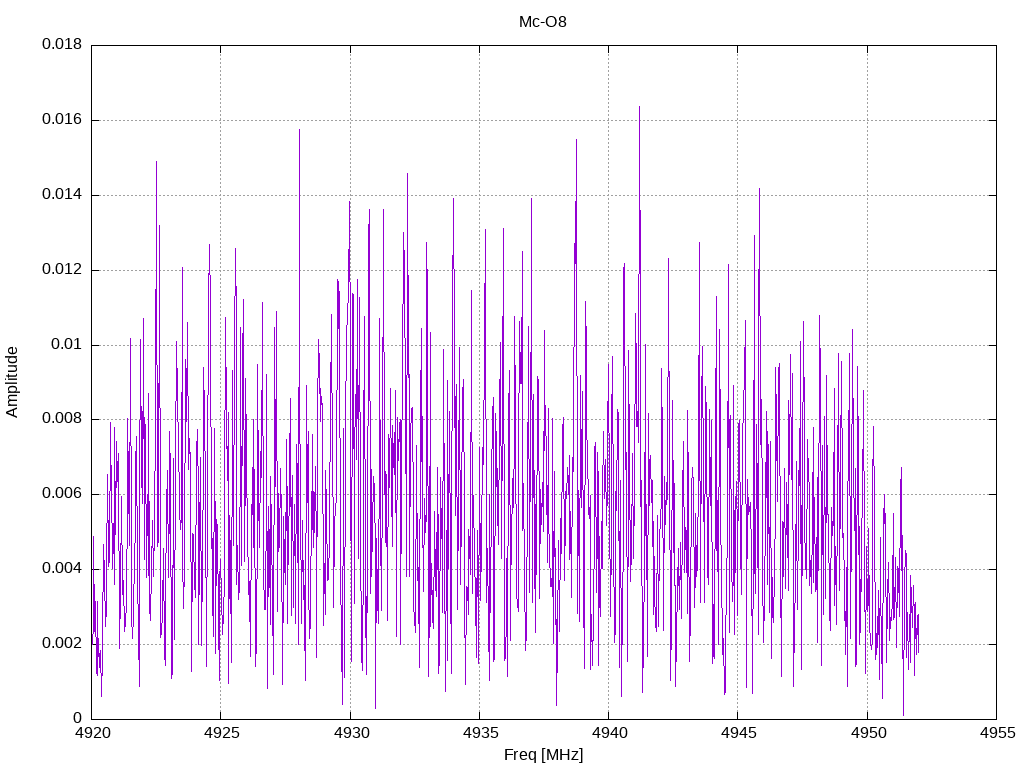Click the 0 y-axis tick label

click(x=78, y=718)
